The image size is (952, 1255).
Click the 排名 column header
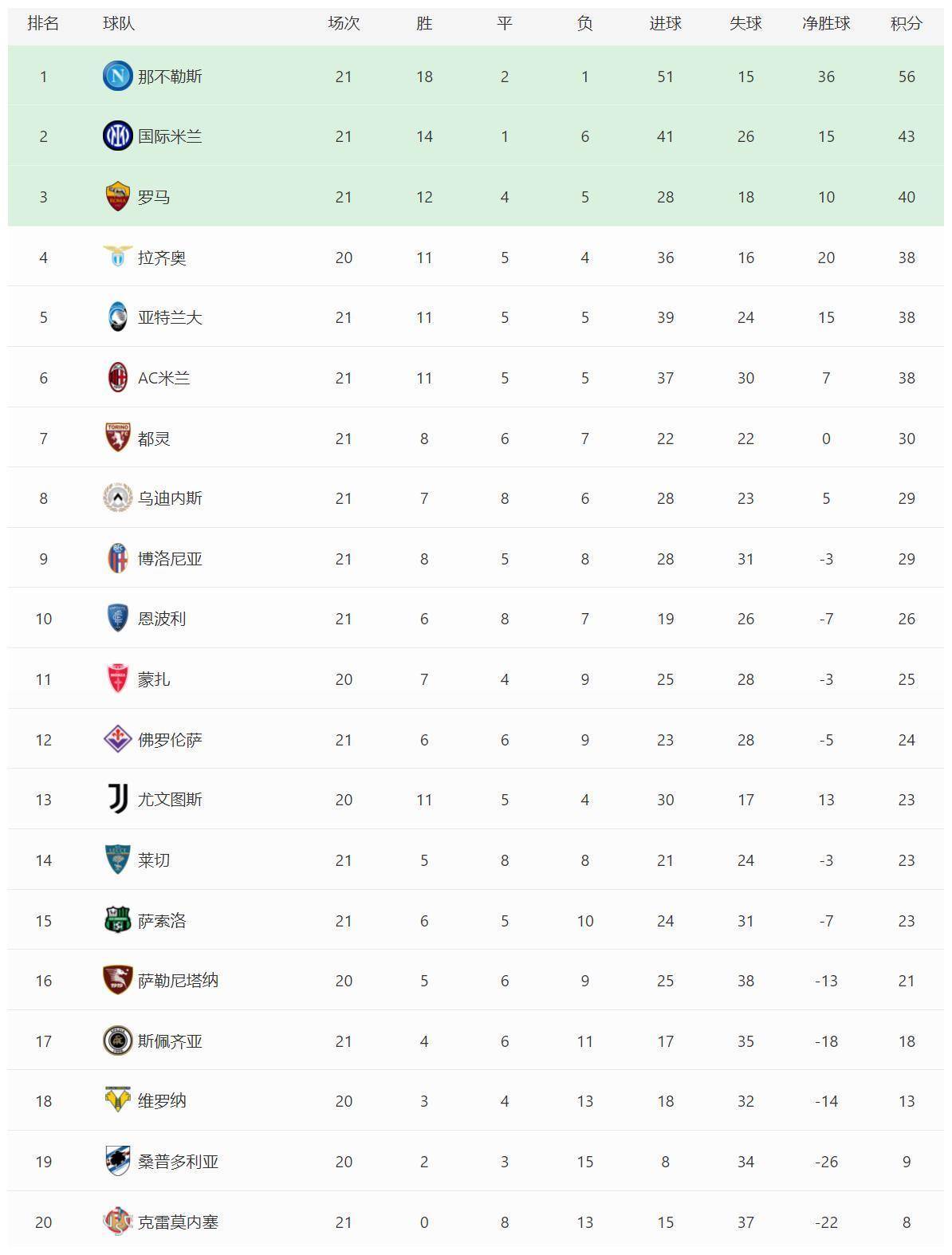point(43,23)
